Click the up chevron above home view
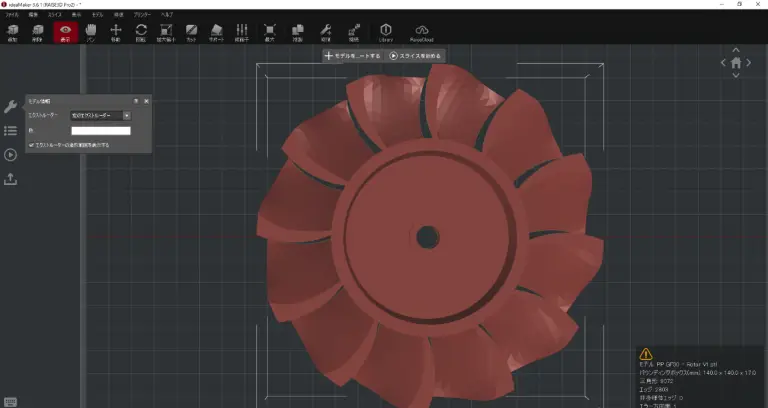The height and width of the screenshot is (408, 768). (736, 48)
